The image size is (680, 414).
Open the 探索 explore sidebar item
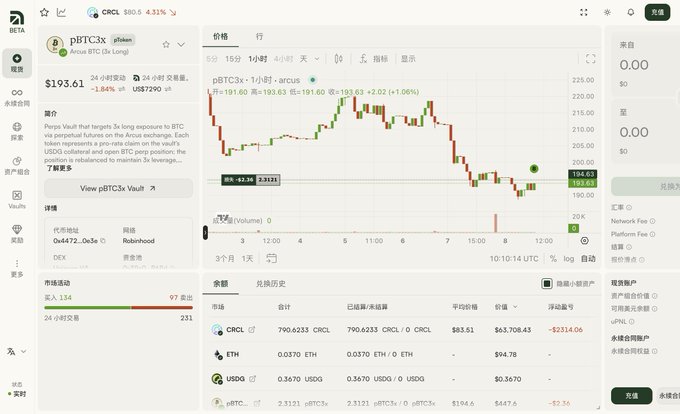click(17, 131)
